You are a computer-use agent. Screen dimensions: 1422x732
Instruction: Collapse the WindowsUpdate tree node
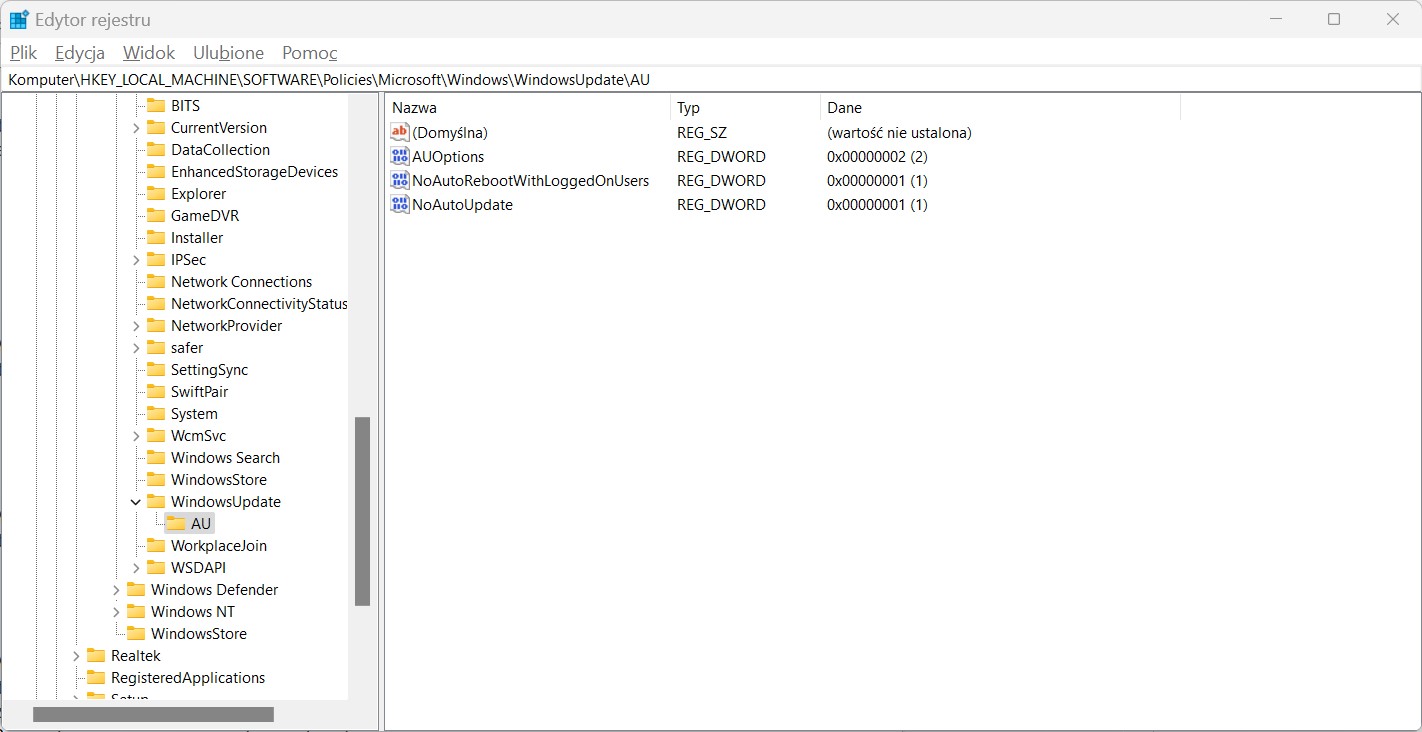[136, 501]
